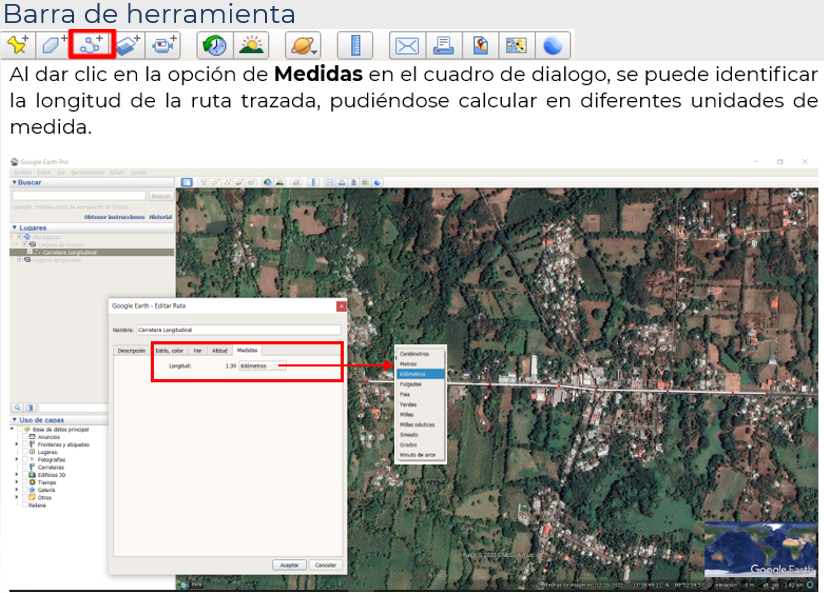Click the planet Saturn icon
The image size is (824, 593).
point(301,45)
